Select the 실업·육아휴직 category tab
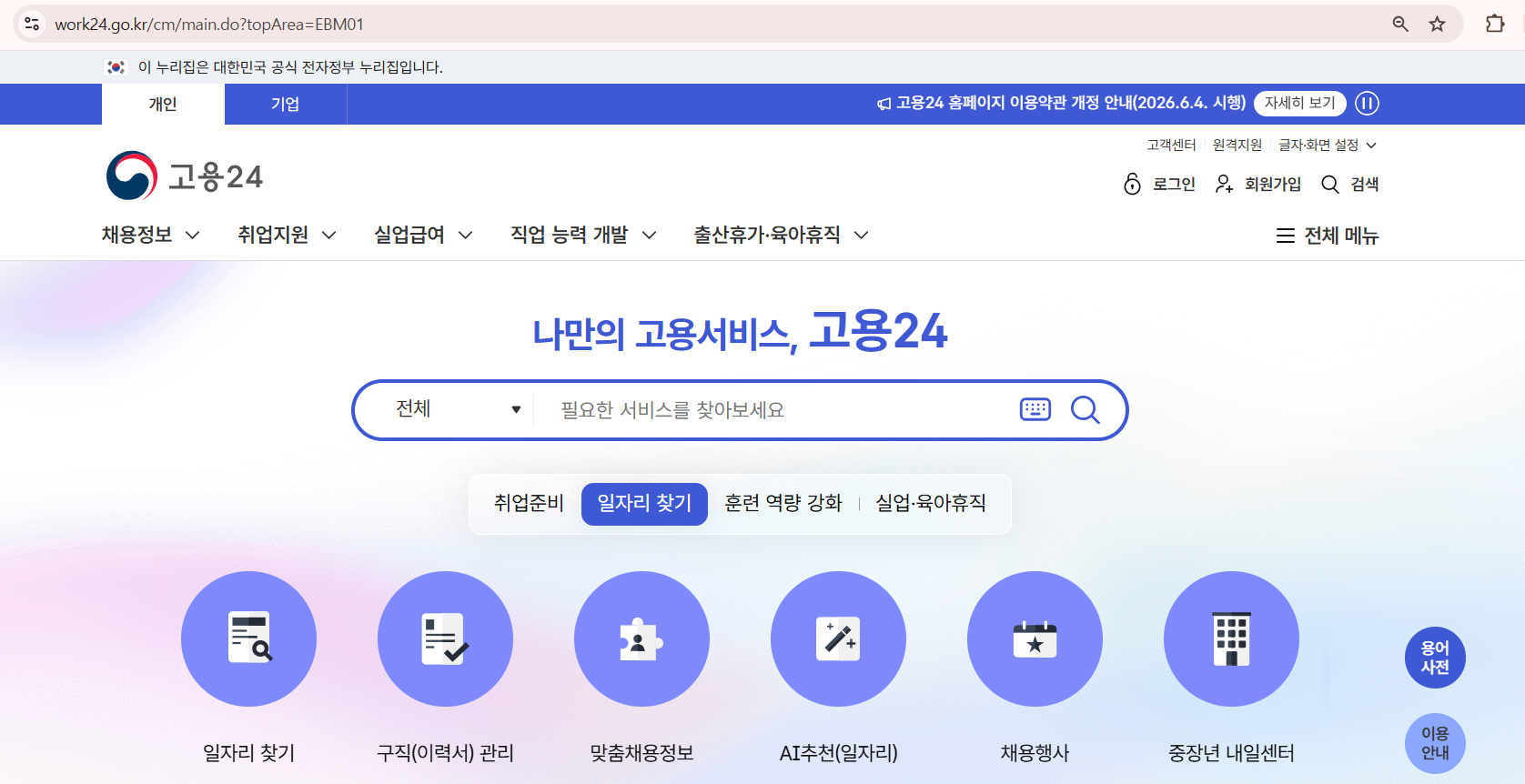 point(931,503)
